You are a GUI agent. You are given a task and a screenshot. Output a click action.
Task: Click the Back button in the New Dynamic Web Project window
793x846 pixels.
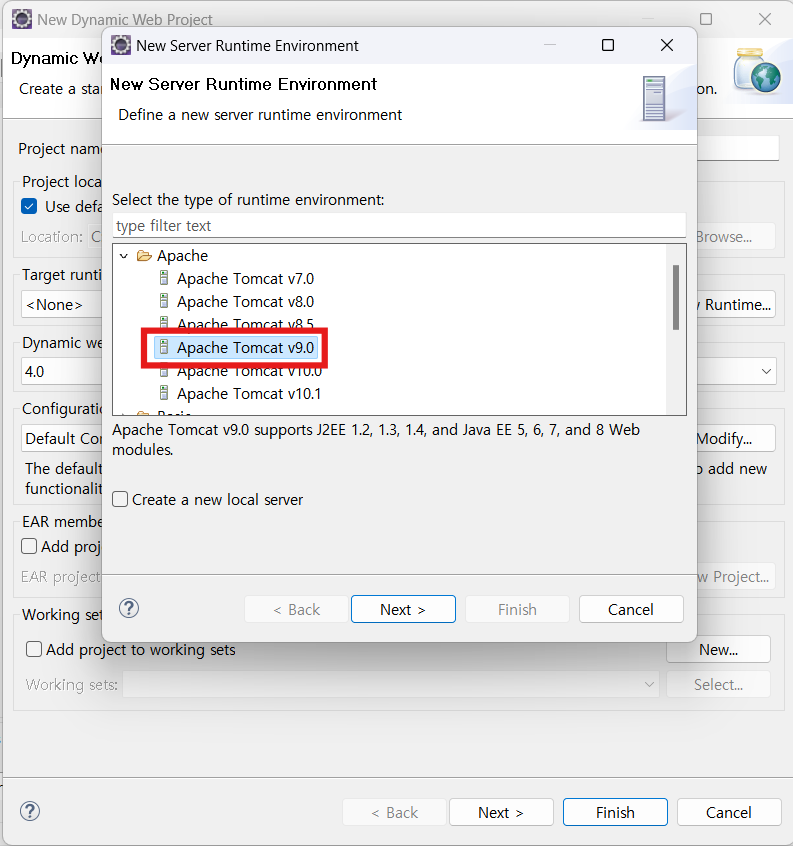(394, 812)
